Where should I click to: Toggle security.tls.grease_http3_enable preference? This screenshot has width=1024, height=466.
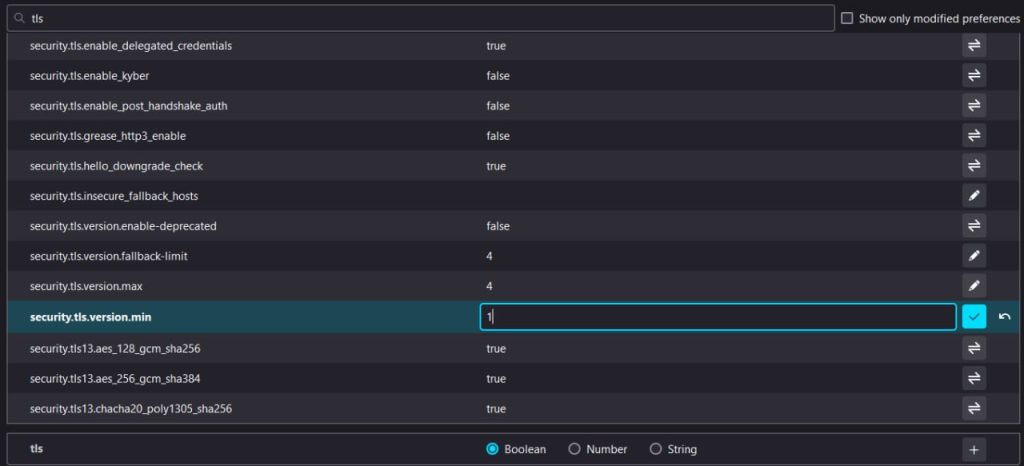pos(973,136)
